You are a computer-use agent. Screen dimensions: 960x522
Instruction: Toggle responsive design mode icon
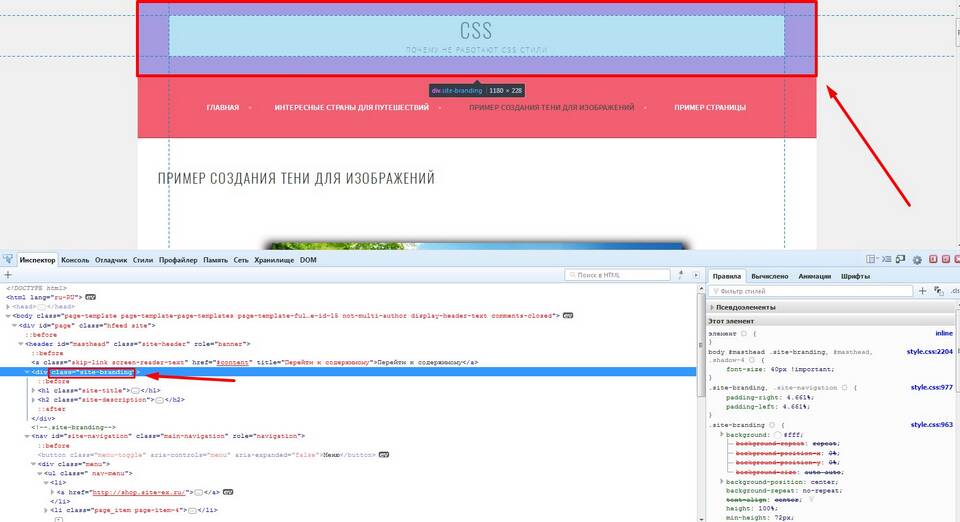pyautogui.click(x=901, y=259)
